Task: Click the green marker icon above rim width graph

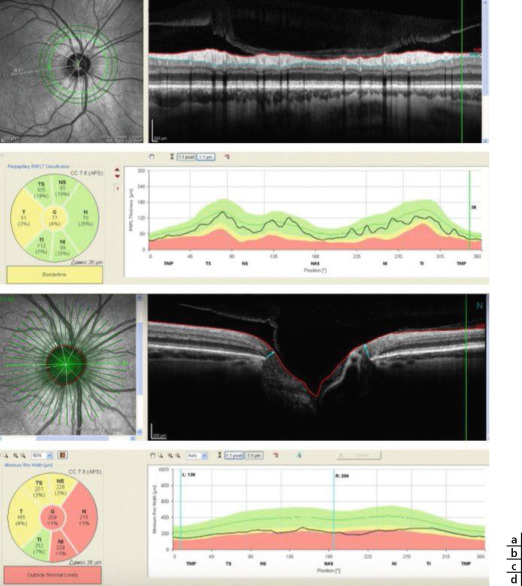Action: point(299,455)
